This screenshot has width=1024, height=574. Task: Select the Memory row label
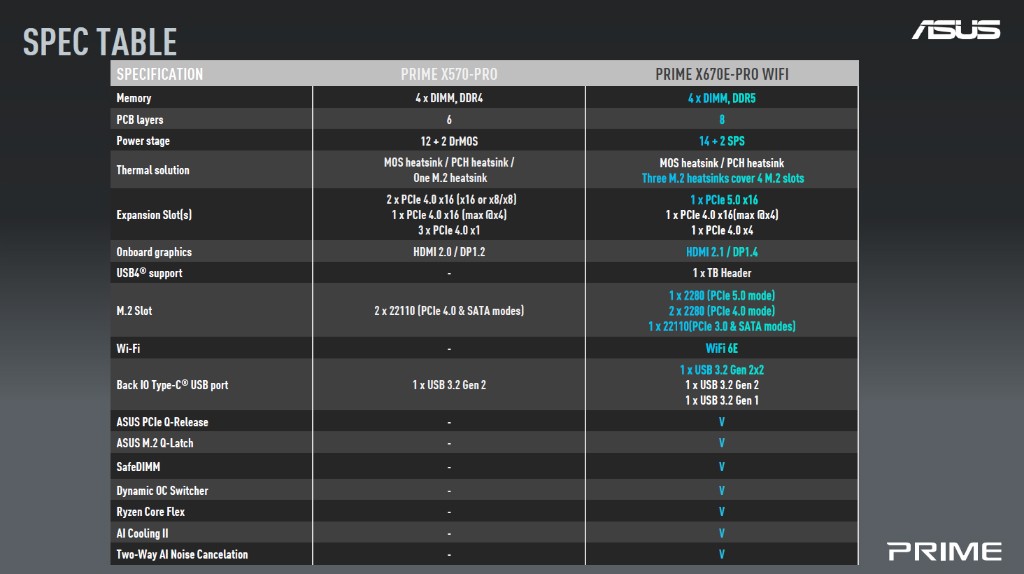pyautogui.click(x=134, y=98)
